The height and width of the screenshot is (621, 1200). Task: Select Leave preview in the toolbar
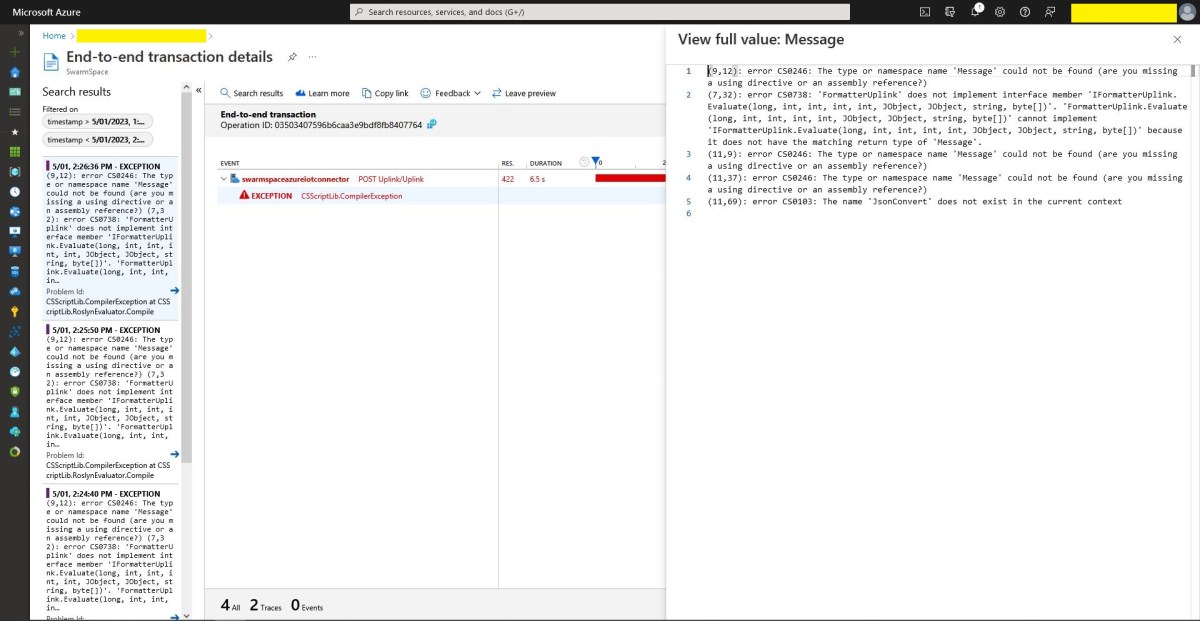tap(528, 93)
